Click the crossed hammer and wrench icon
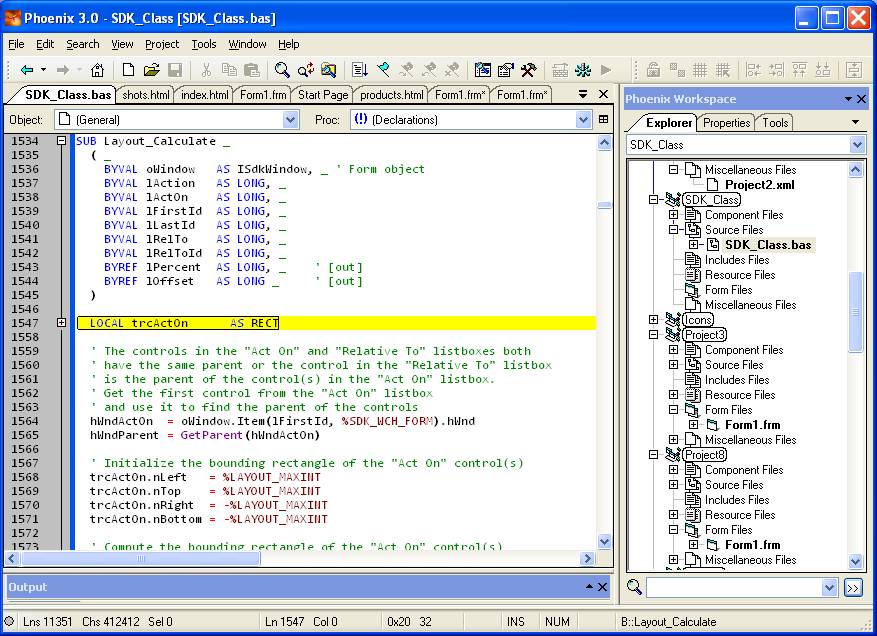The height and width of the screenshot is (636, 877). [529, 70]
